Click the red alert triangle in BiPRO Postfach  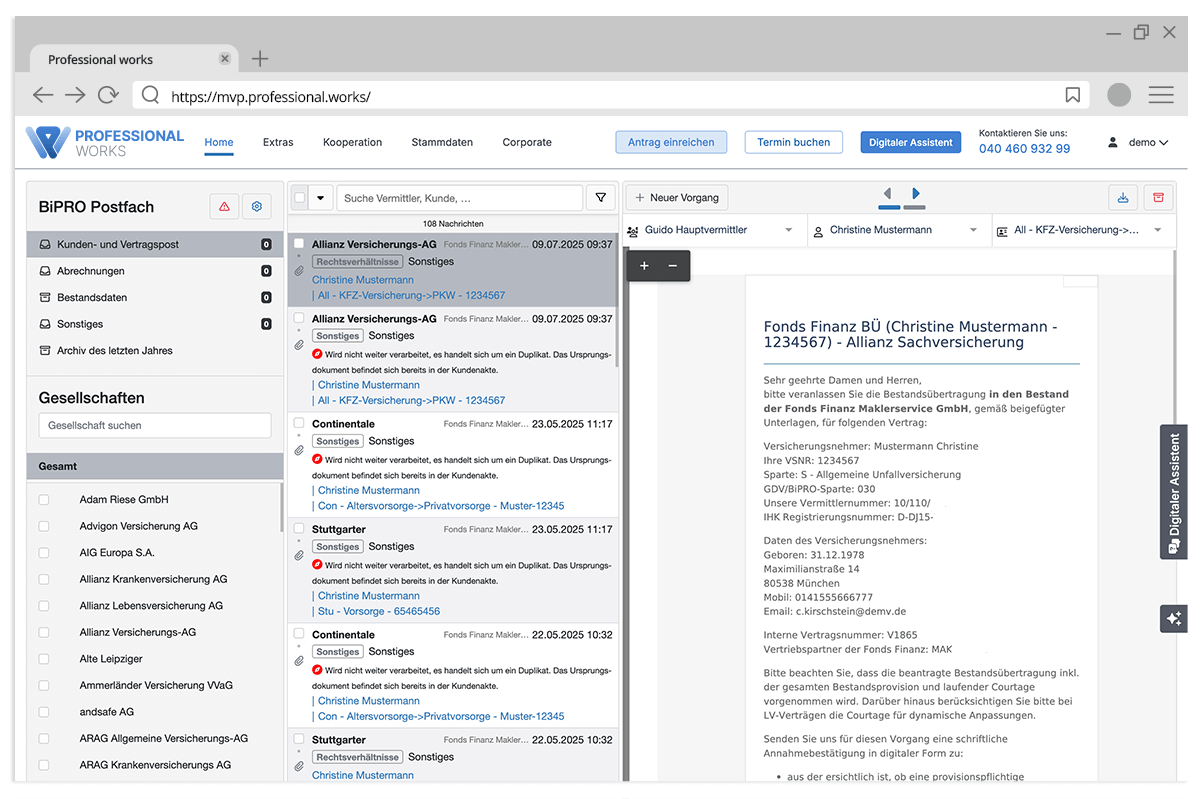click(x=225, y=205)
